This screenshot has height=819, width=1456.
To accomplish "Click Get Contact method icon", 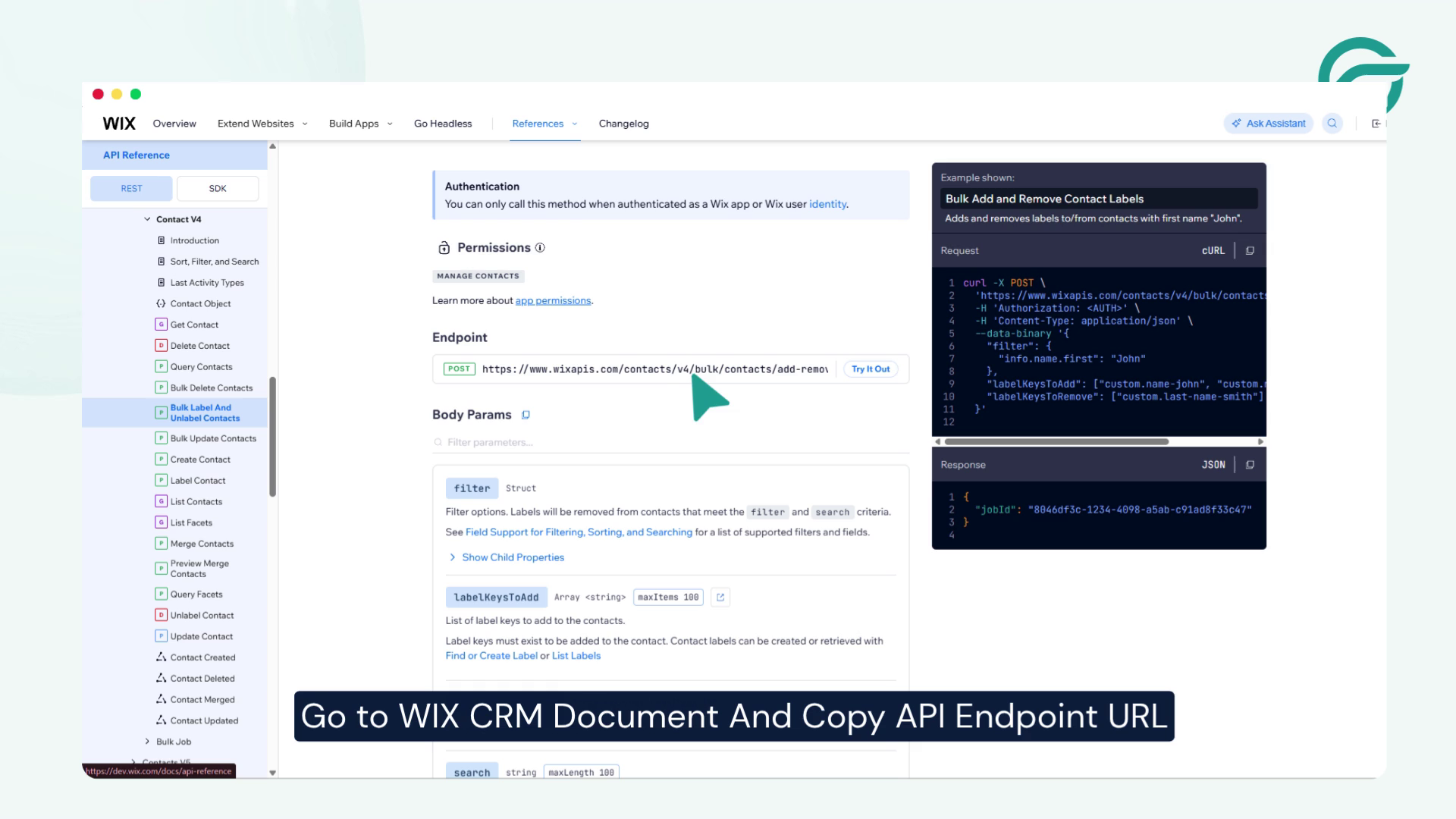I will click(x=161, y=325).
